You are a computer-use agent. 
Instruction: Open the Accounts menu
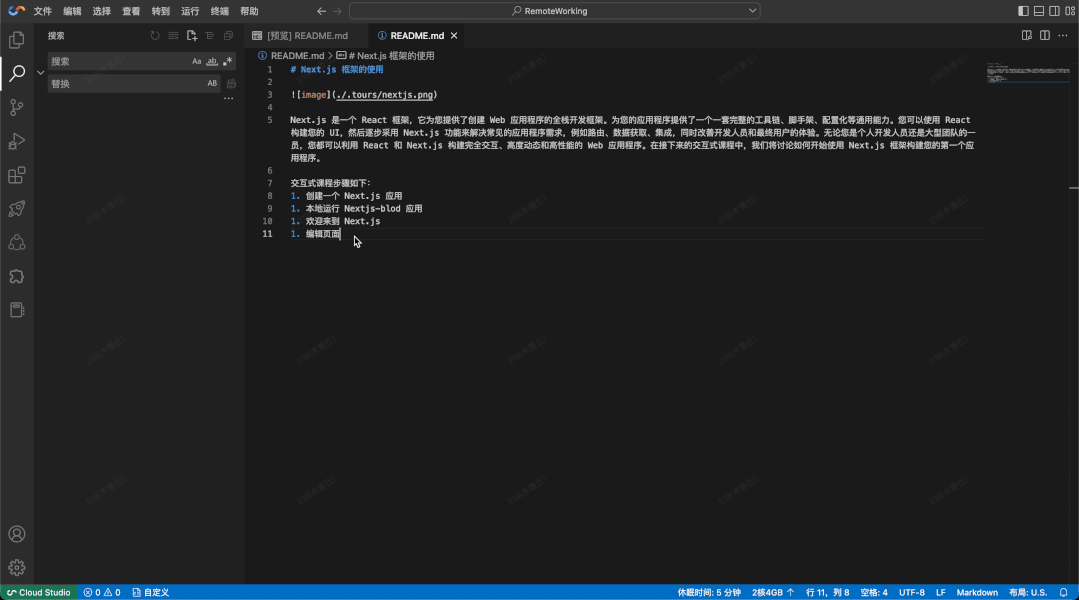pos(17,534)
